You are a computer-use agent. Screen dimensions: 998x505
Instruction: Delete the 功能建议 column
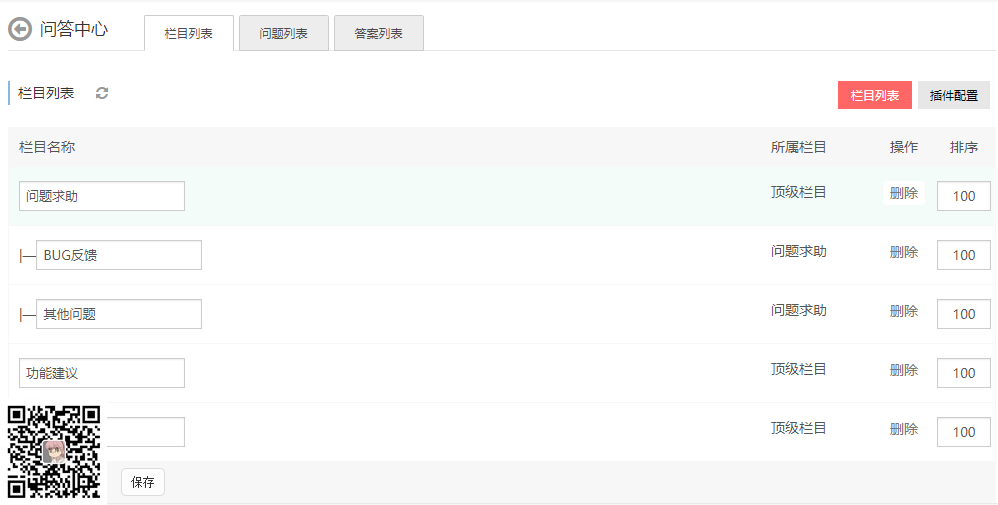pyautogui.click(x=904, y=370)
